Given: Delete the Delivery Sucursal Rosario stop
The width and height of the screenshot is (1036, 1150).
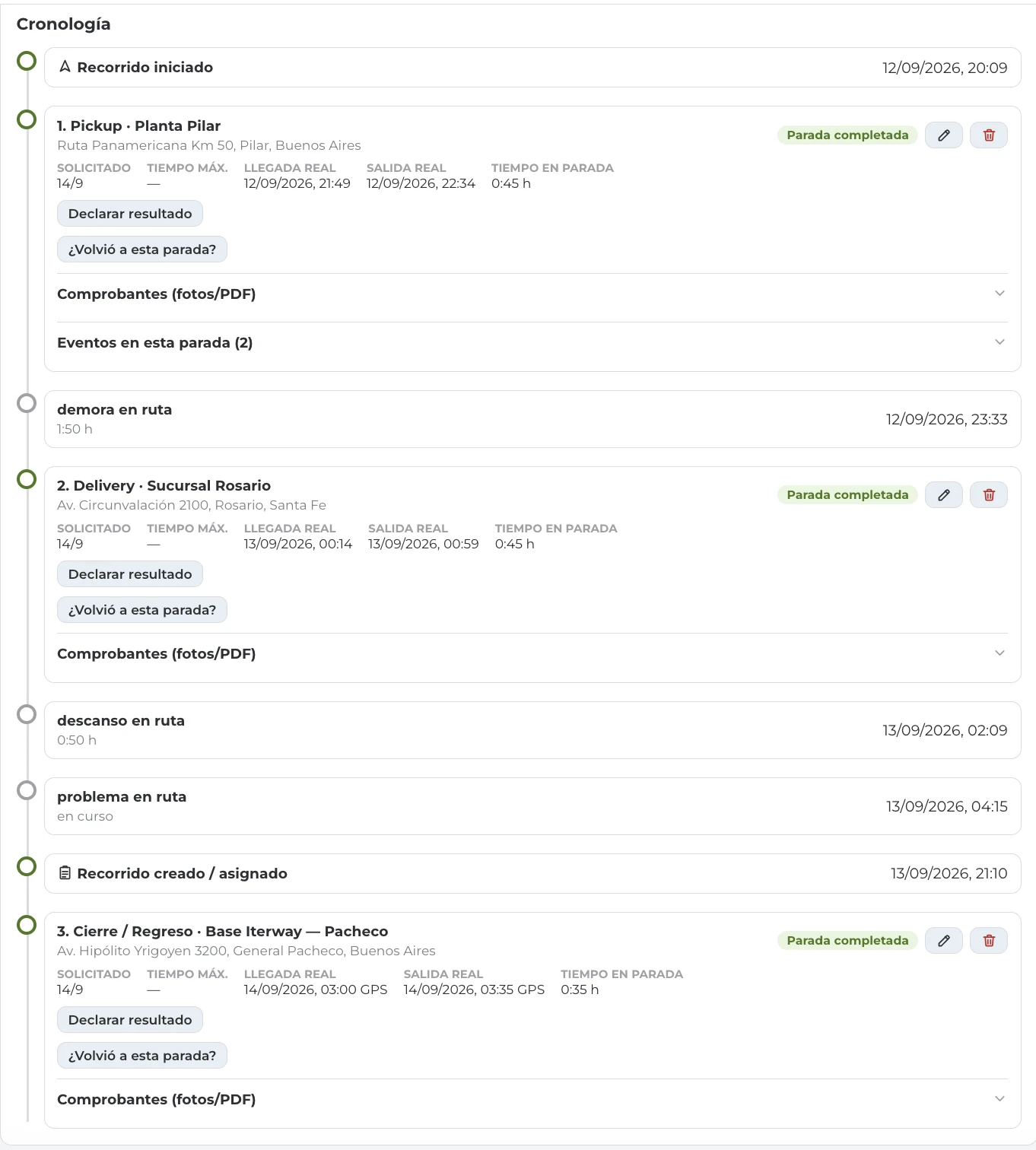Looking at the screenshot, I should tap(989, 495).
